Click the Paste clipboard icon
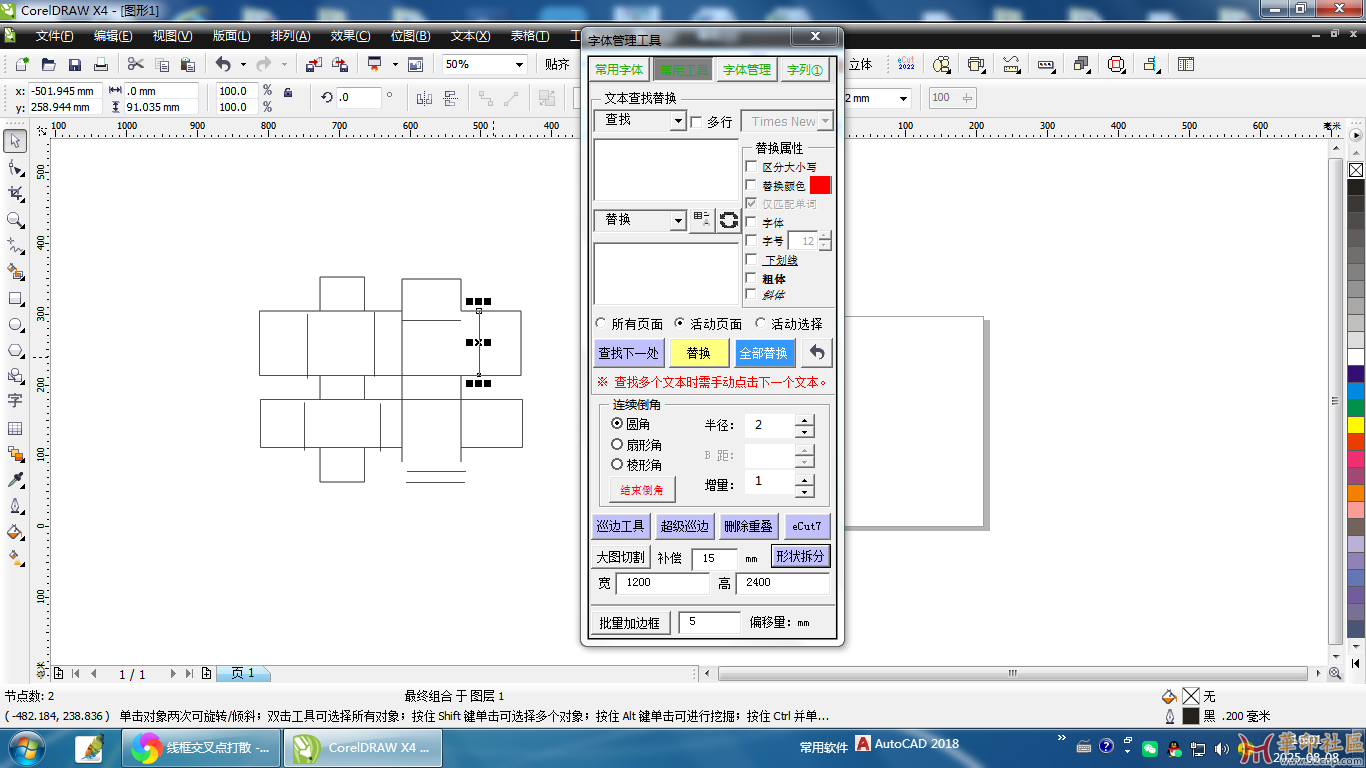 188,64
